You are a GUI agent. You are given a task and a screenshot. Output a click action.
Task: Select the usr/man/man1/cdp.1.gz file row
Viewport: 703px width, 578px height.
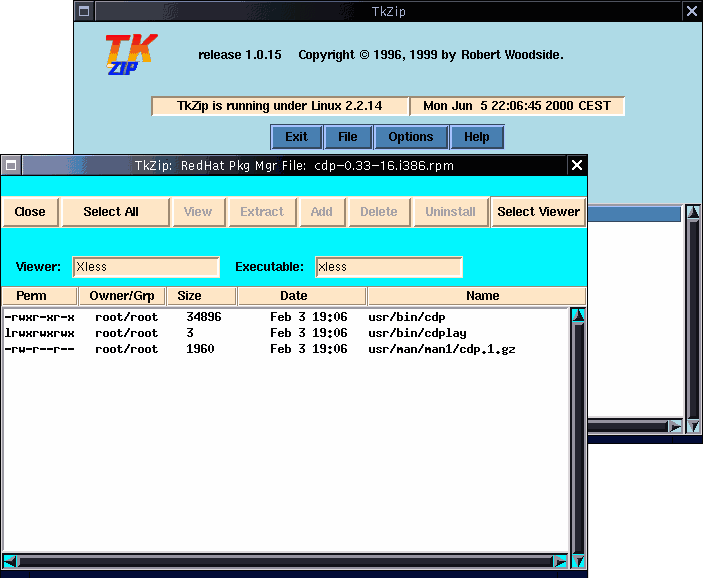286,349
